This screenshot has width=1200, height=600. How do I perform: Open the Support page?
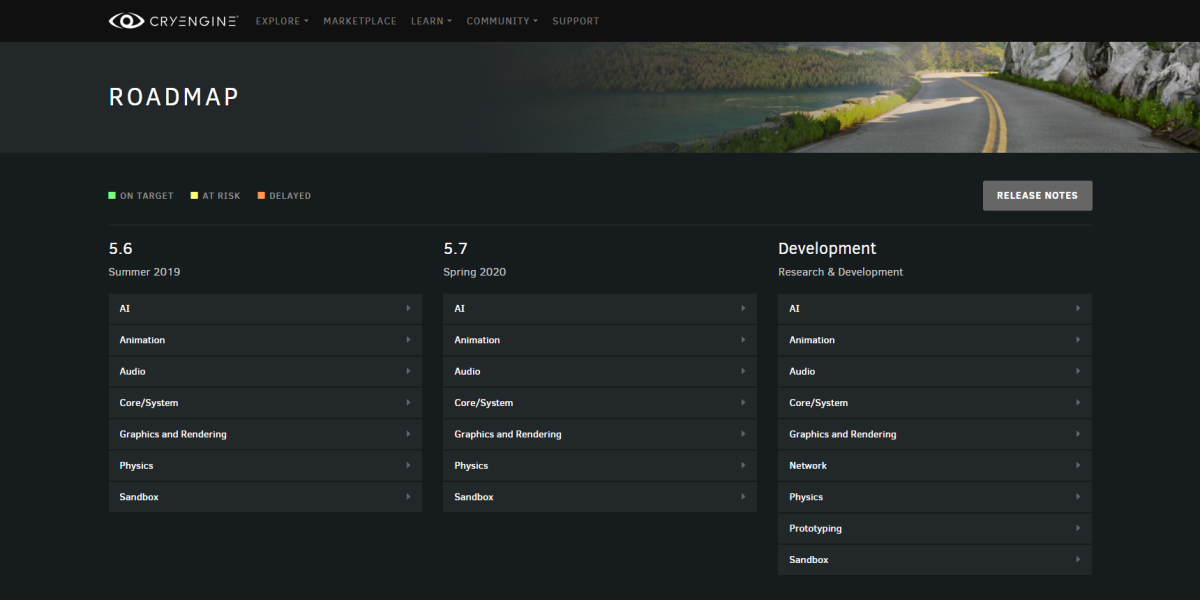pos(575,21)
